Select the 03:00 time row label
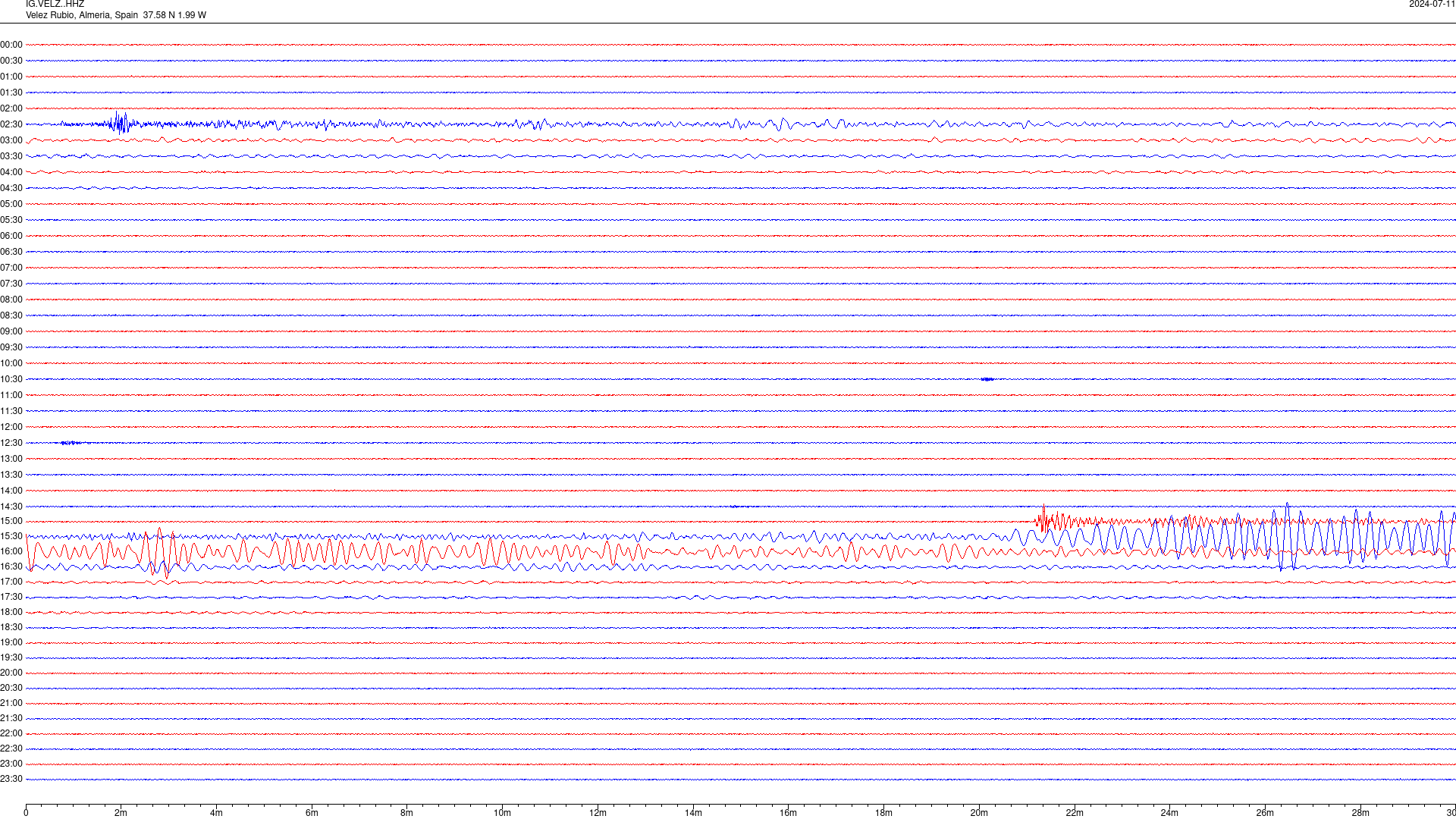Image resolution: width=1456 pixels, height=819 pixels. [11, 140]
